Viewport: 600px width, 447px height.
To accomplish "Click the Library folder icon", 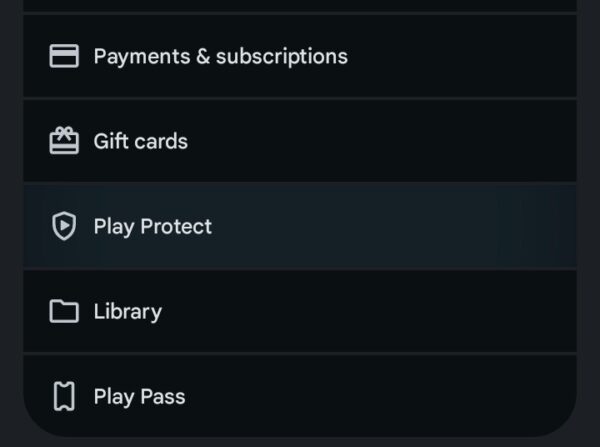I will pyautogui.click(x=64, y=312).
